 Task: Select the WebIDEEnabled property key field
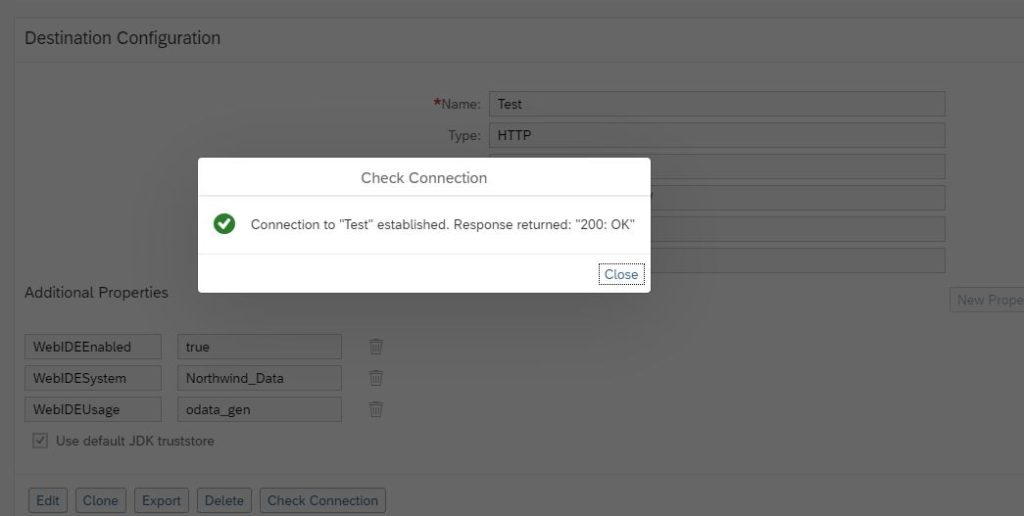point(93,347)
